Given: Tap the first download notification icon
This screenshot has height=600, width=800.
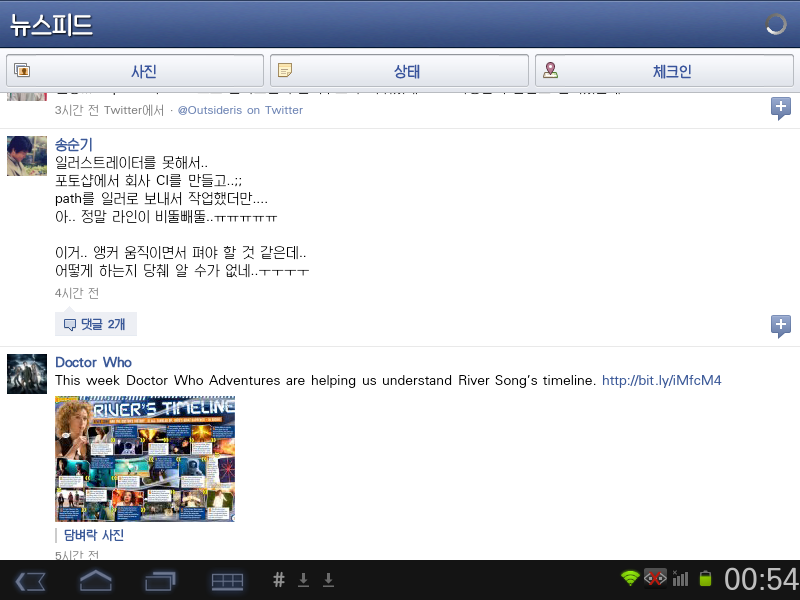Looking at the screenshot, I should [x=304, y=580].
